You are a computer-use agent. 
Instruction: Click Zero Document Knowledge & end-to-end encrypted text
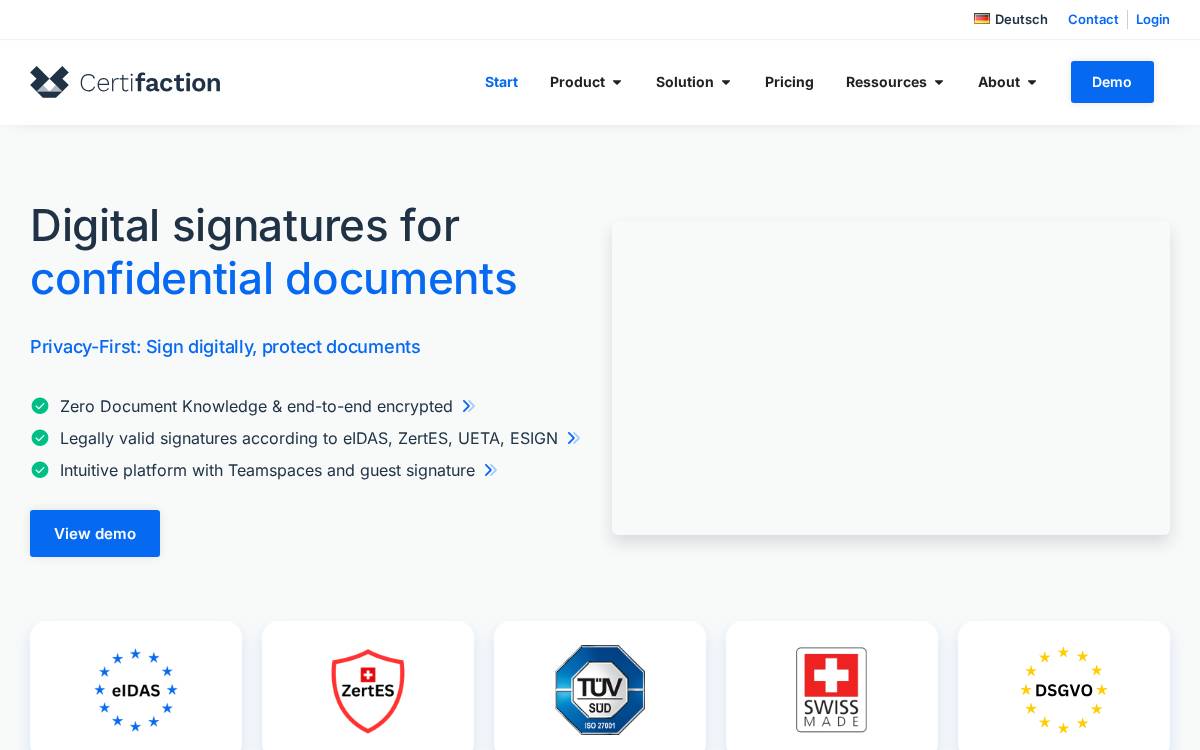(x=256, y=406)
